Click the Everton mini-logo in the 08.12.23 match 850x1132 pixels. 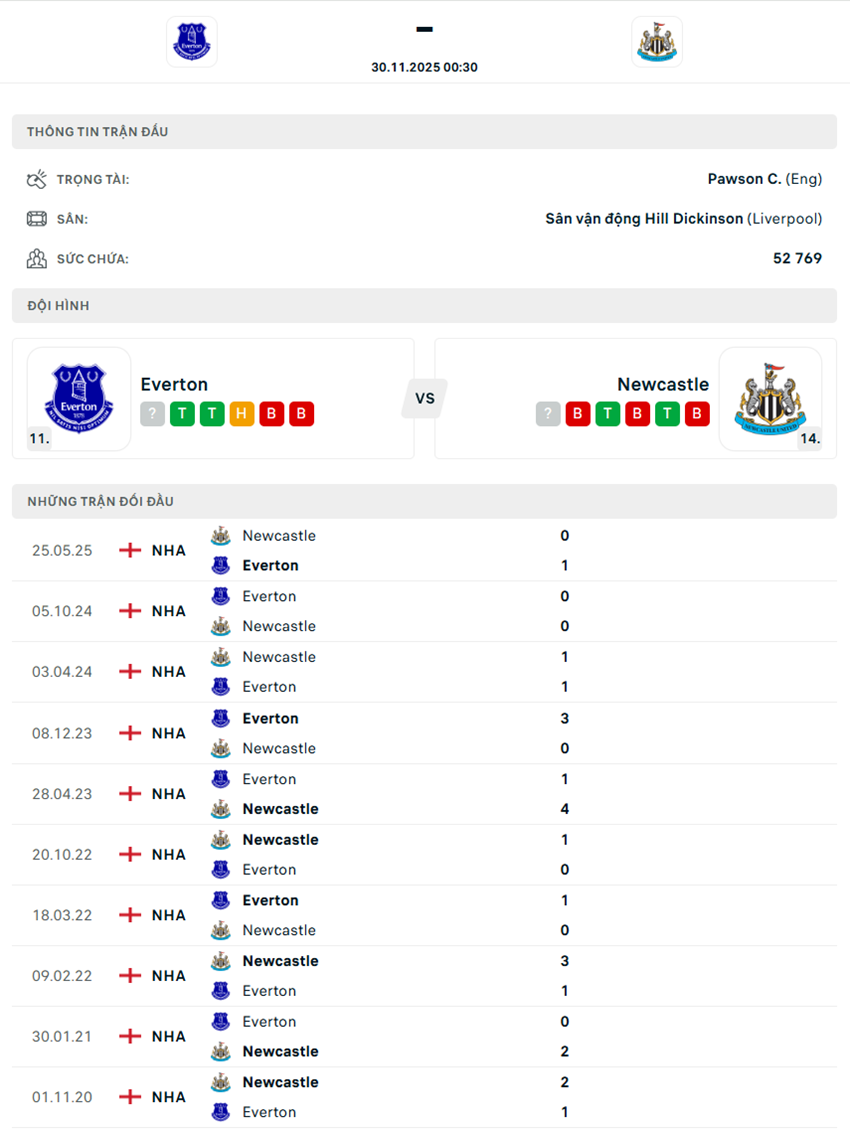(221, 718)
